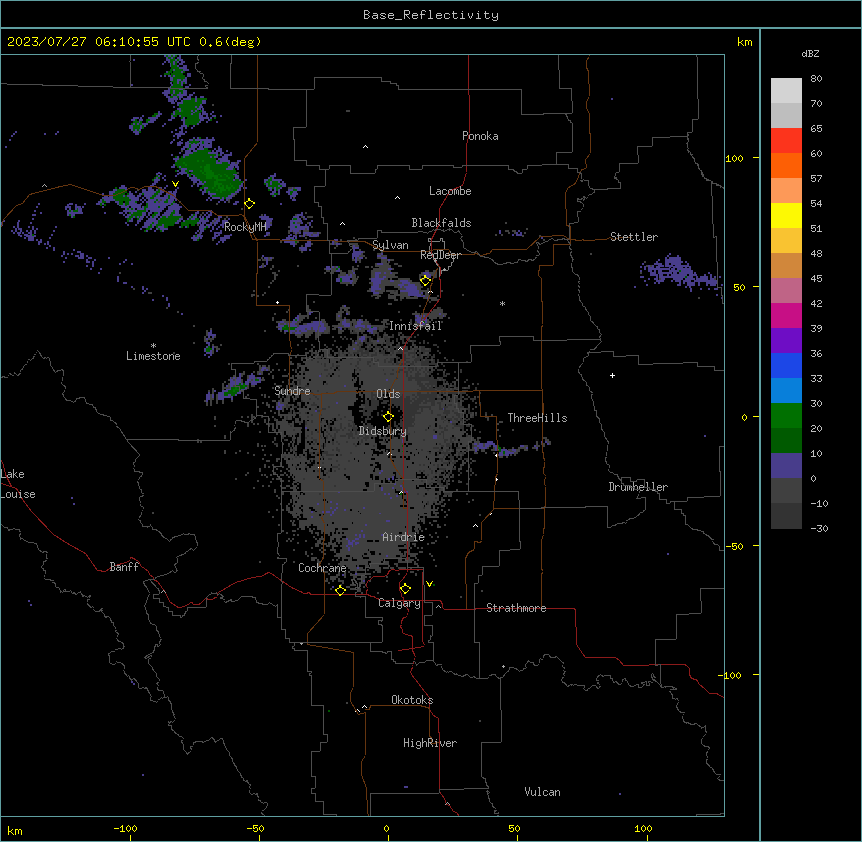862x842 pixels.
Task: Click the Olds city label
Action: click(x=388, y=394)
